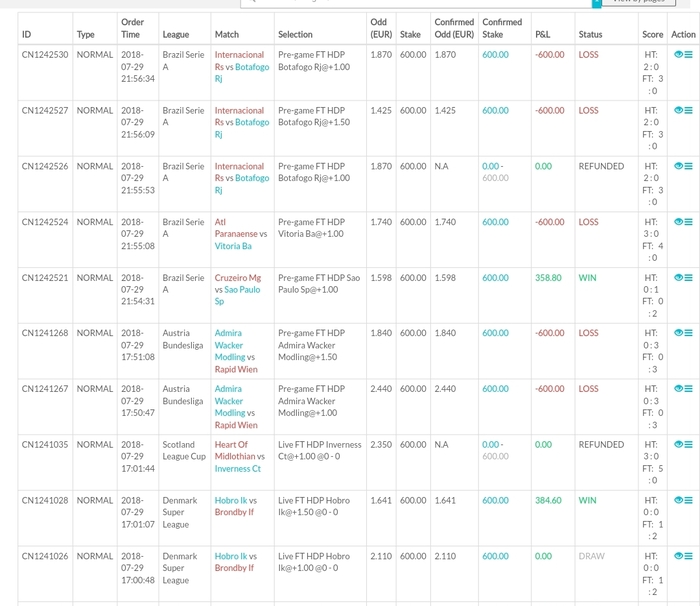The height and width of the screenshot is (606, 700).
Task: Open list menu icon for order CN1242527
Action: pyautogui.click(x=689, y=110)
